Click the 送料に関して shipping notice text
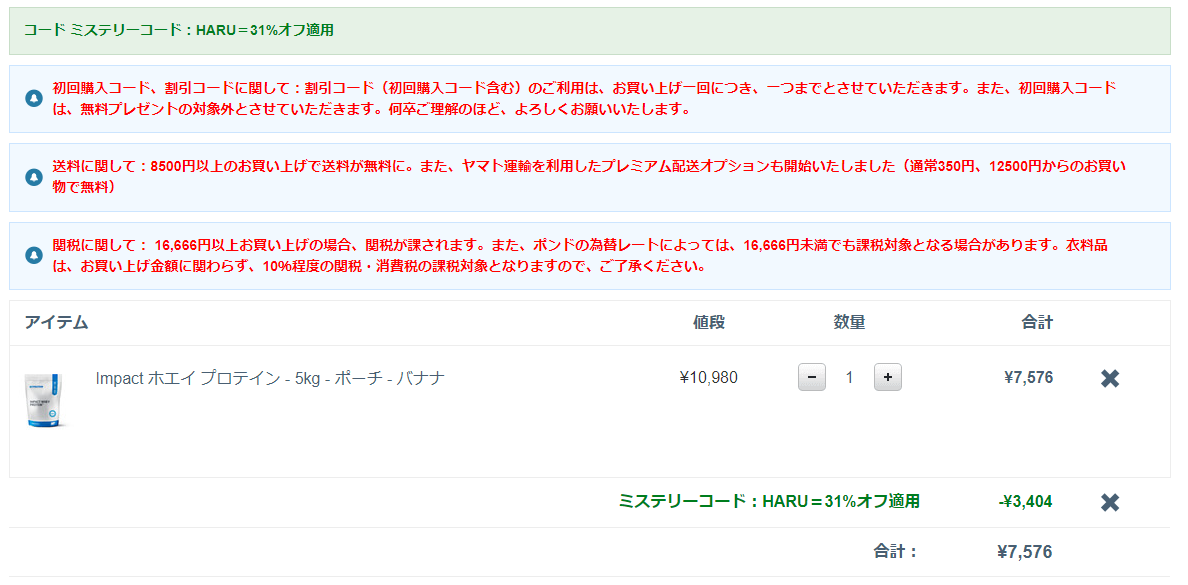The width and height of the screenshot is (1188, 585). tap(589, 176)
